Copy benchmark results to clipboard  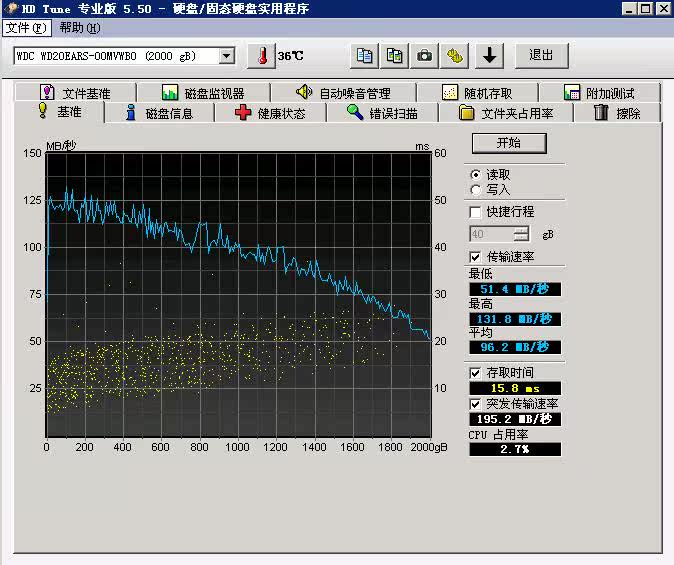point(366,55)
